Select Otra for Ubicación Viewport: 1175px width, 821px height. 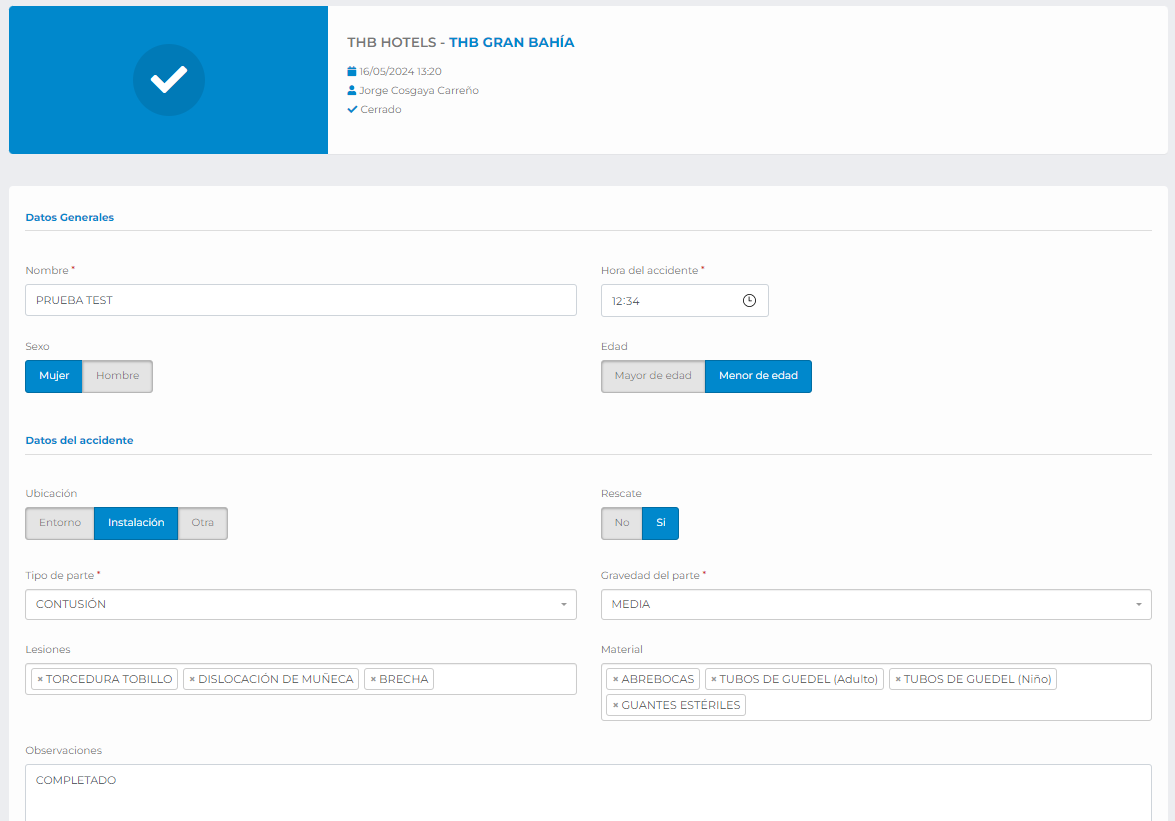pyautogui.click(x=203, y=523)
